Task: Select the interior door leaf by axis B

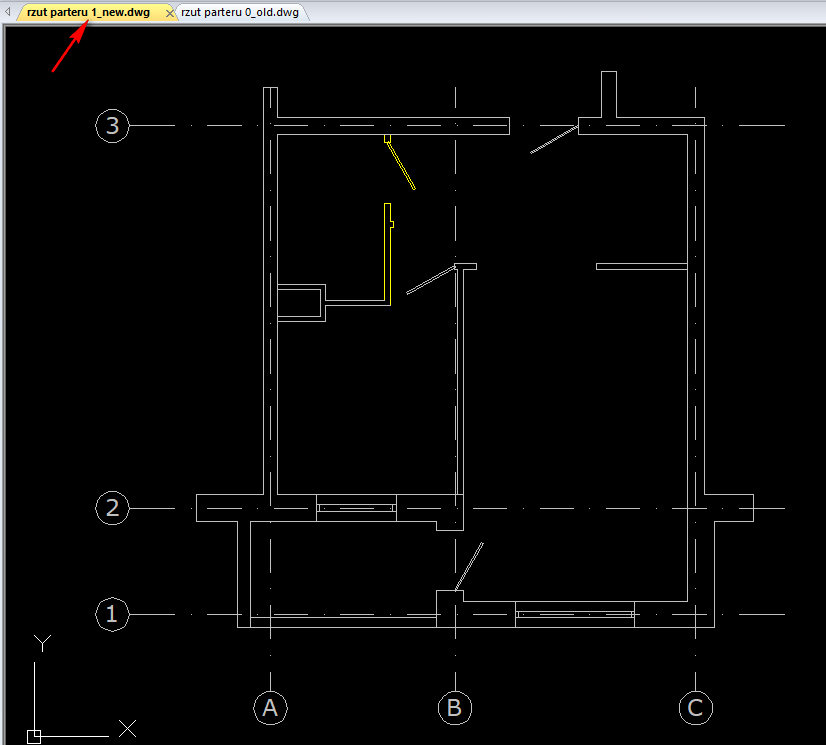Action: coord(430,281)
